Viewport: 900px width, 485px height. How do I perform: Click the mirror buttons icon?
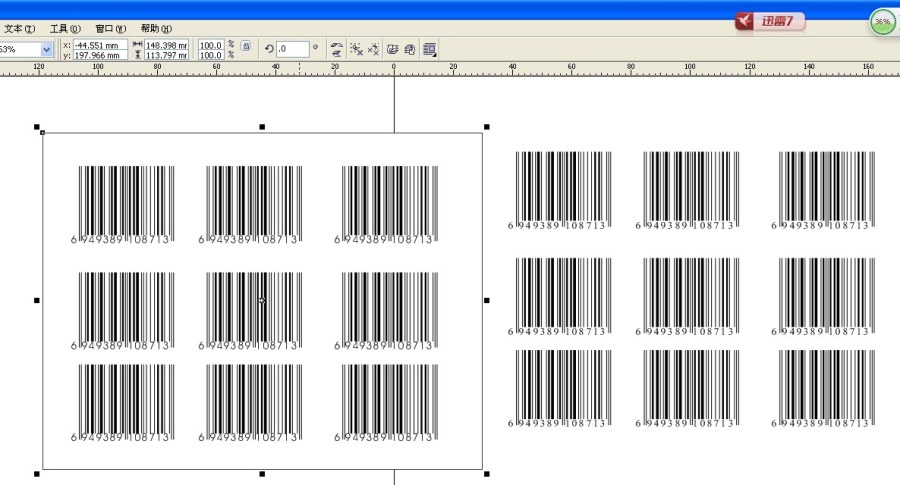(x=336, y=50)
